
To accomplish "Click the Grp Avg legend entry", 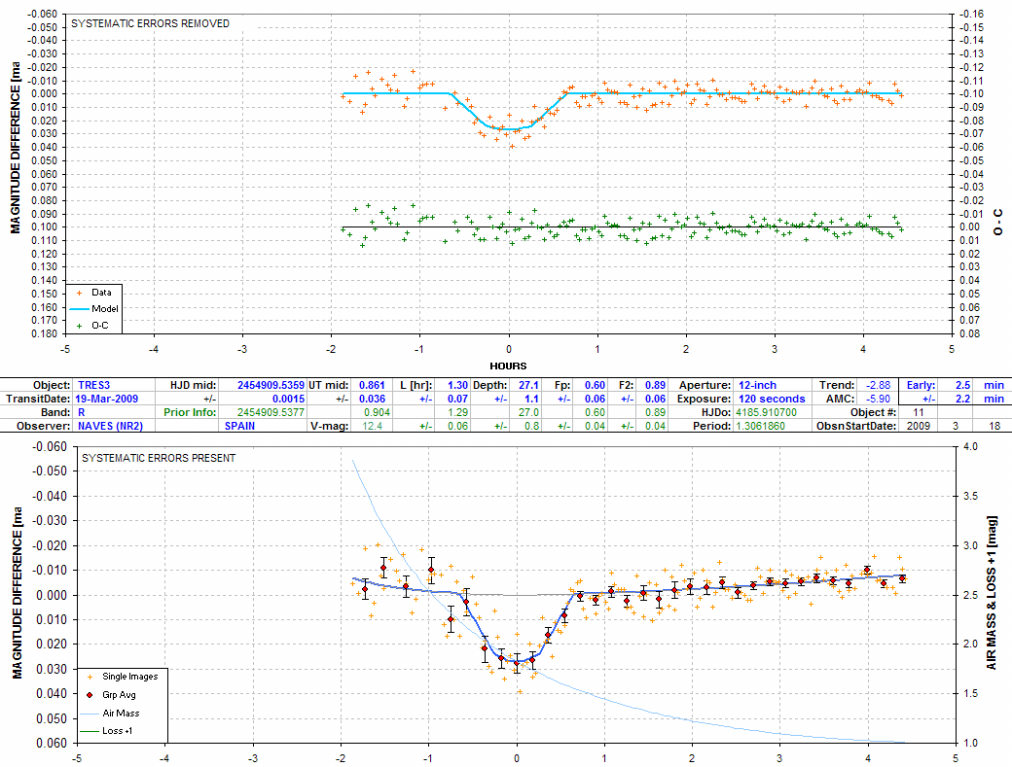I will [x=119, y=695].
